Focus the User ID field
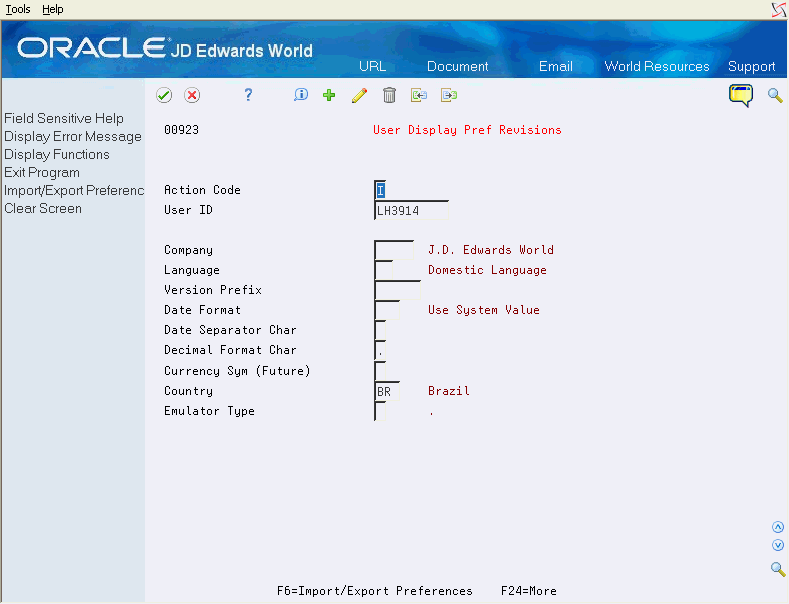Image resolution: width=789 pixels, height=604 pixels. coord(411,210)
